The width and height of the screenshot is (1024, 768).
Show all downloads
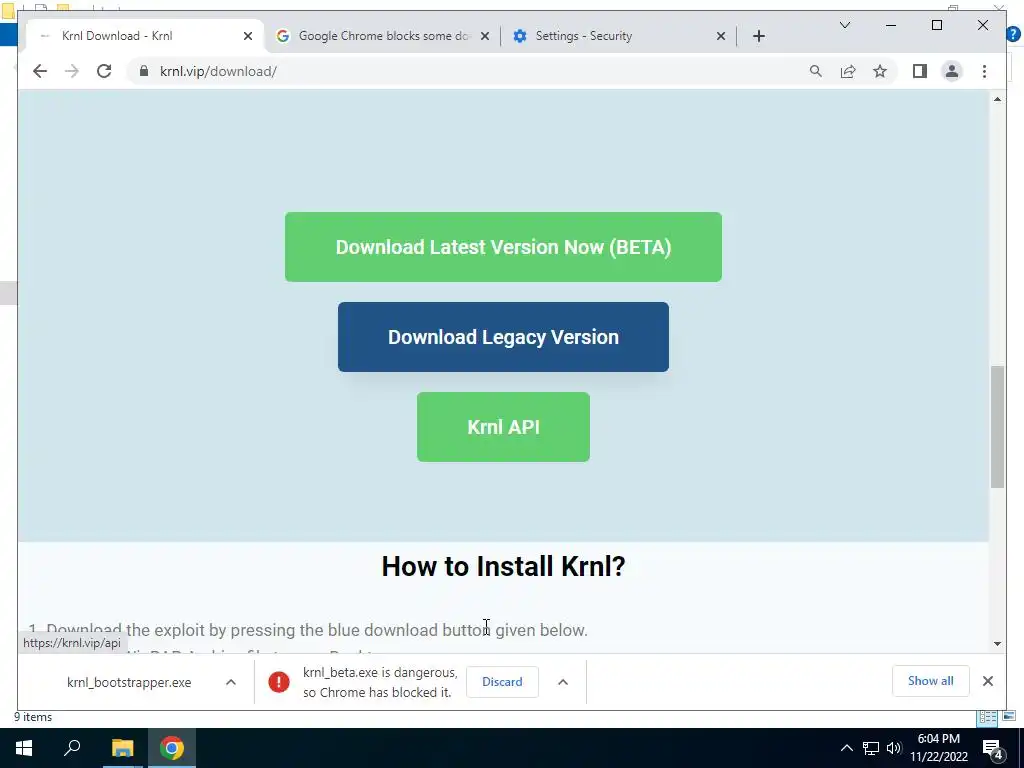click(930, 681)
